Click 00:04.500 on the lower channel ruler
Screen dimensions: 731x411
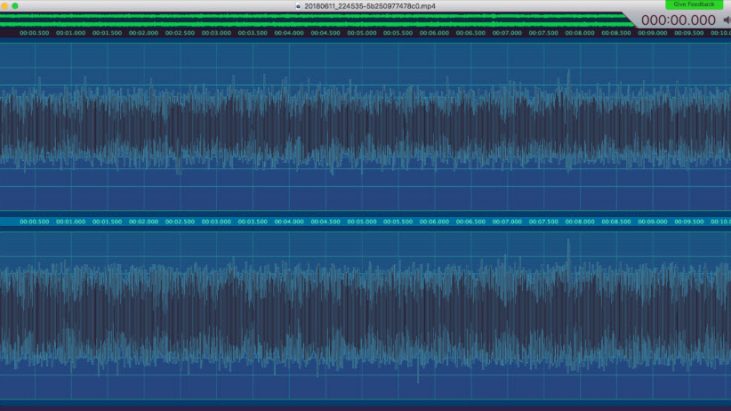[x=325, y=222]
